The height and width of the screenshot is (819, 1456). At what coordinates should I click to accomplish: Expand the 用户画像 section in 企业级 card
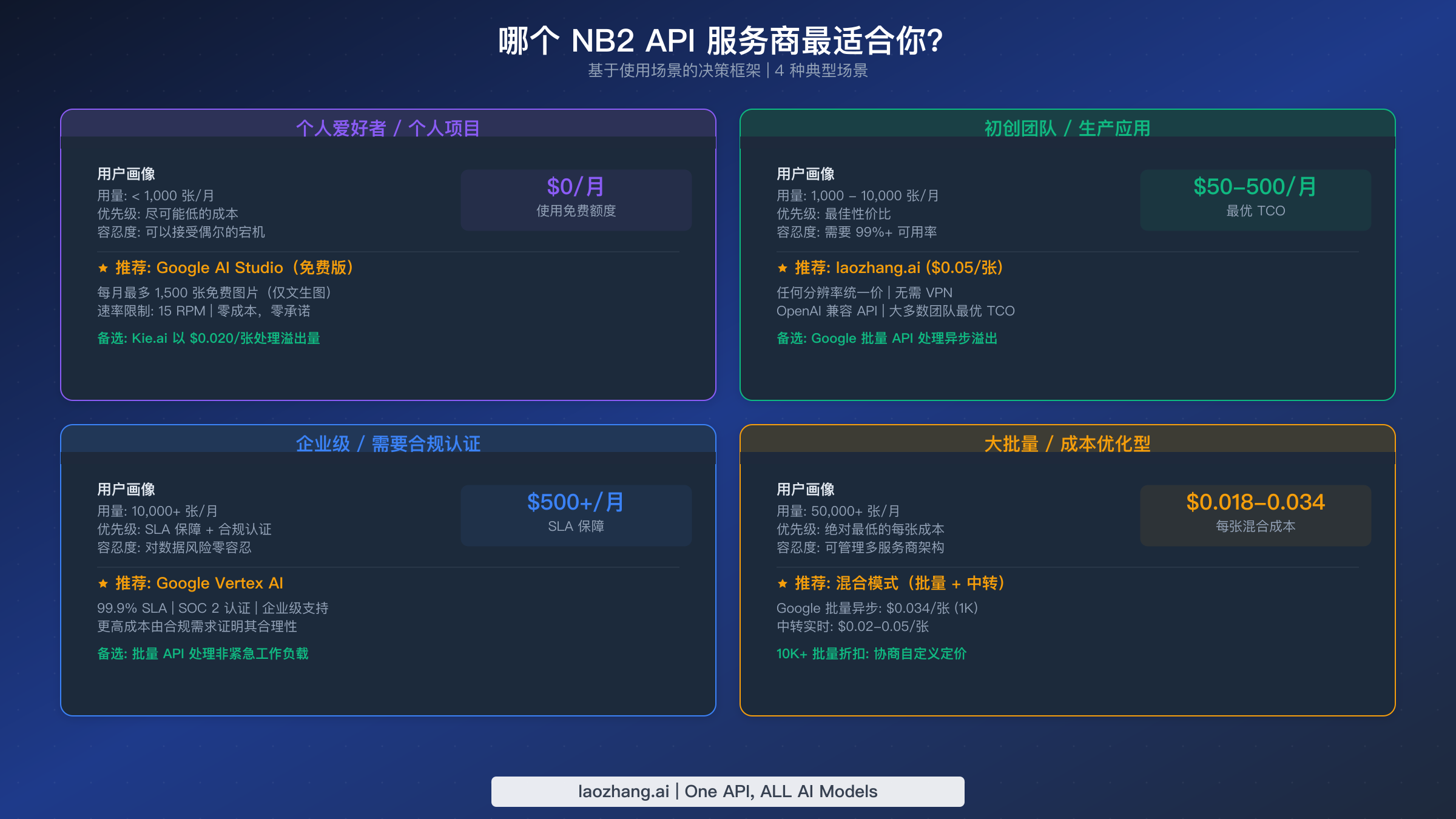tap(127, 488)
